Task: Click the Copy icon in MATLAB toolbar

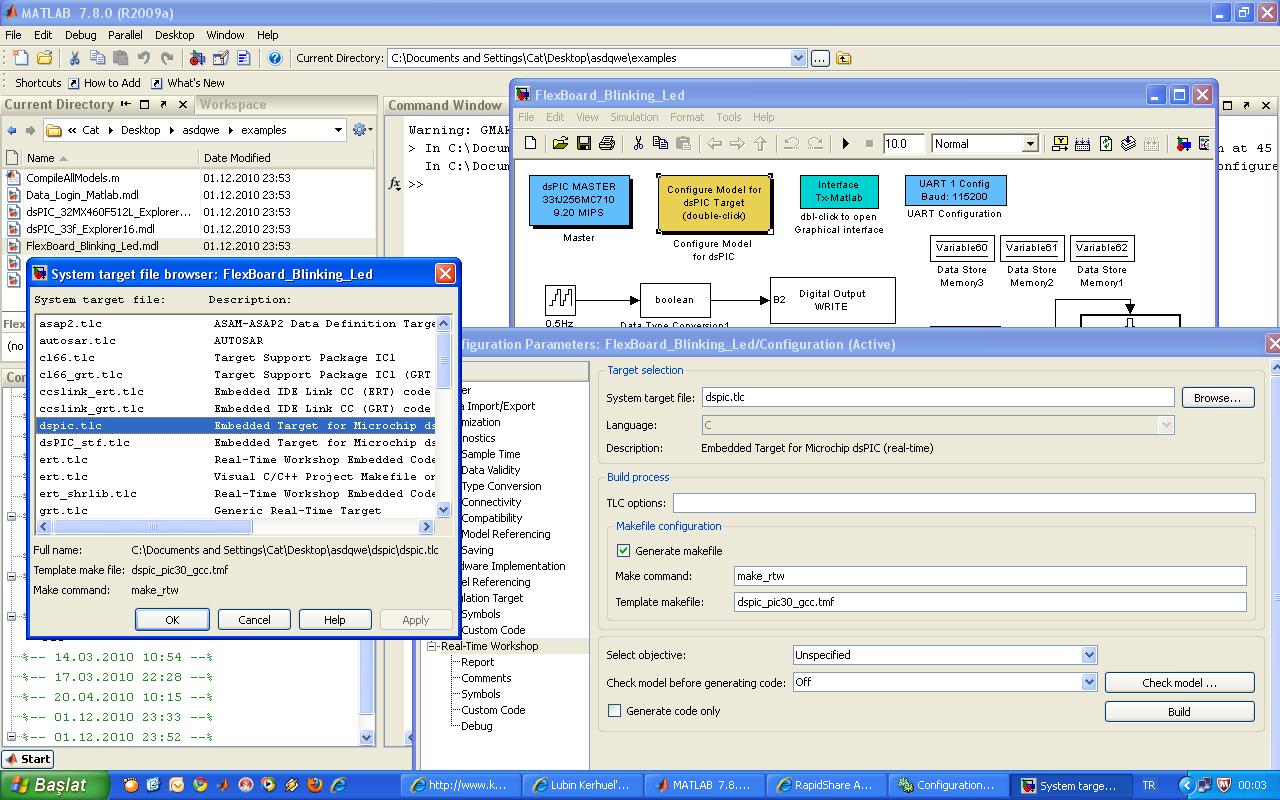Action: click(x=97, y=59)
